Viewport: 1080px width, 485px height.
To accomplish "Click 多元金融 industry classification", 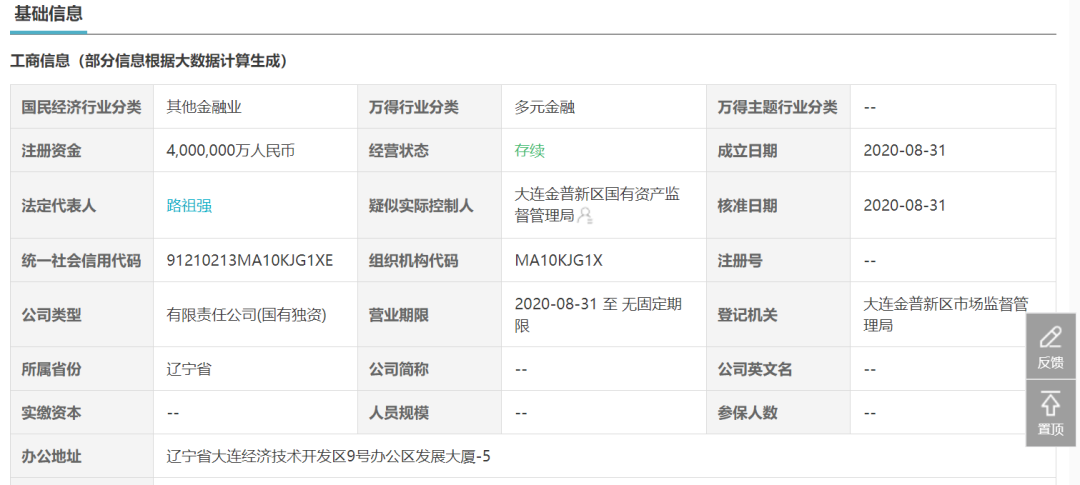I will click(x=544, y=107).
